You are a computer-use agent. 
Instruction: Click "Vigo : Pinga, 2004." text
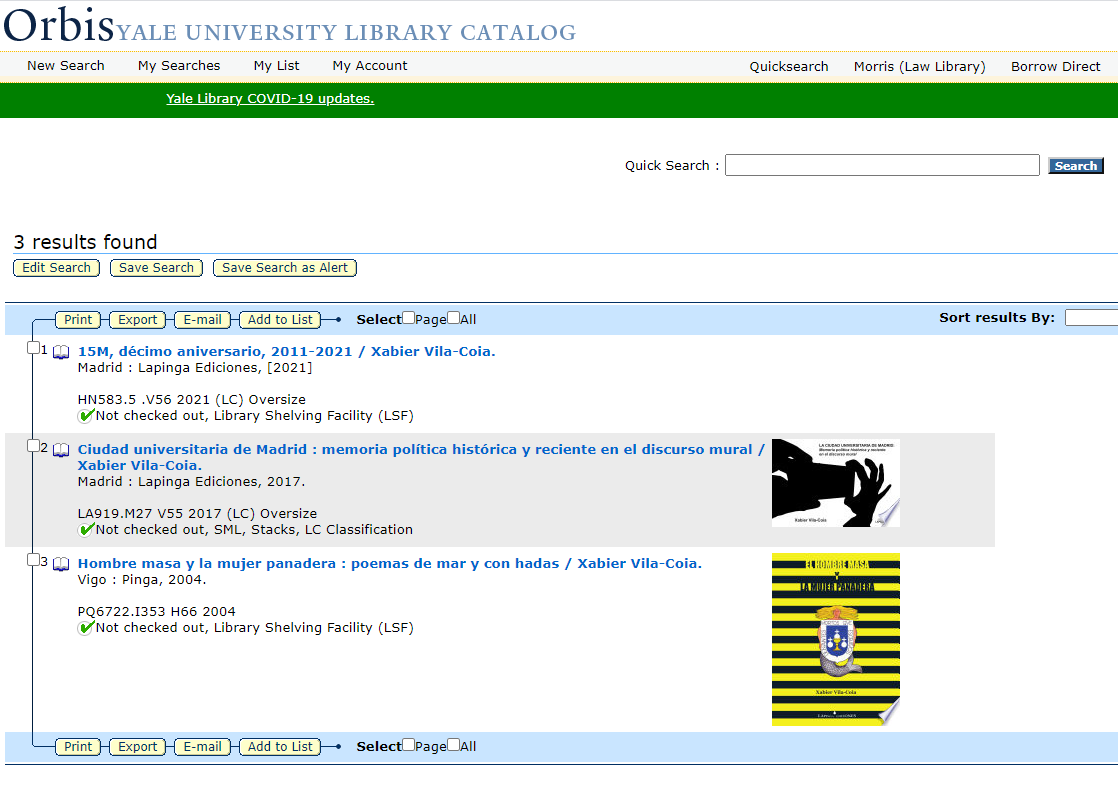tap(142, 580)
